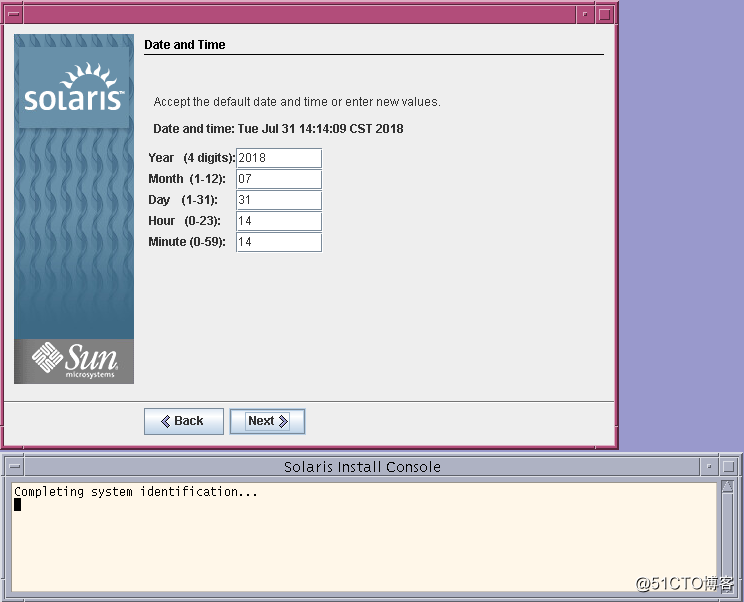Click the Back button
Image resolution: width=744 pixels, height=602 pixels.
click(184, 421)
